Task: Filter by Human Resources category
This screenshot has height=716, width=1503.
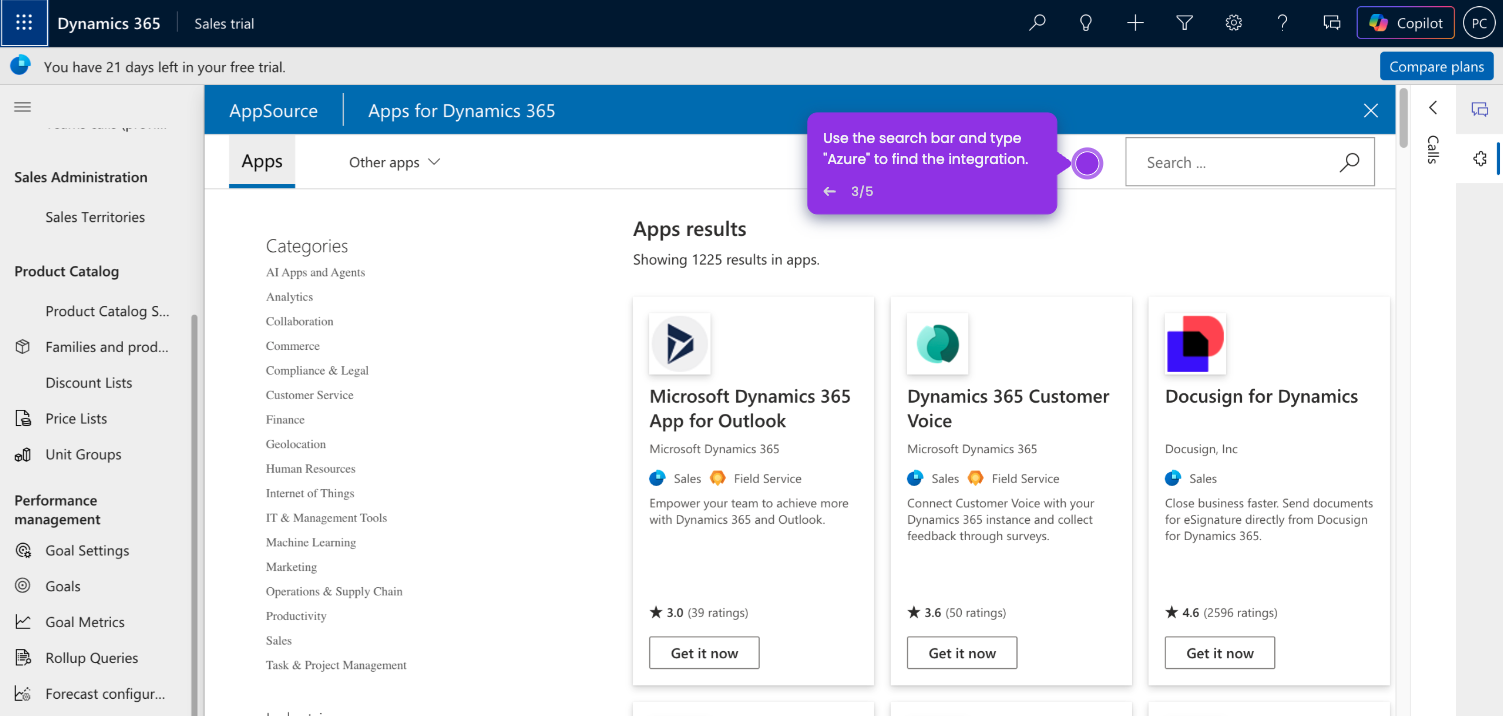Action: coord(310,468)
